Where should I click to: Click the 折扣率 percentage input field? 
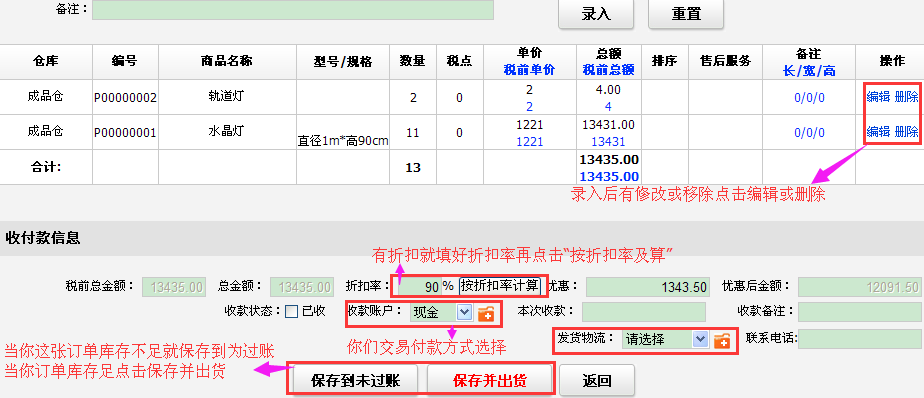(x=420, y=287)
